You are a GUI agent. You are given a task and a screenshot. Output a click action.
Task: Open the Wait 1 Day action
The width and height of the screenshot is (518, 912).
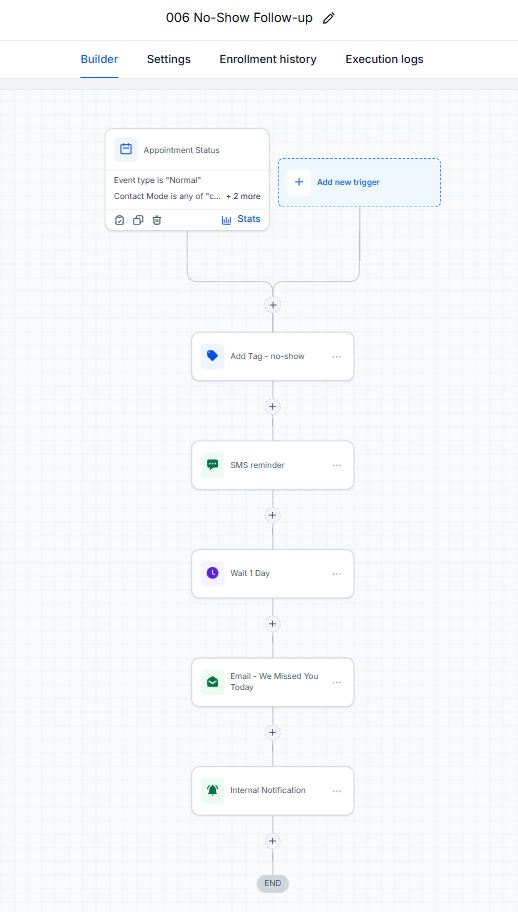point(273,573)
